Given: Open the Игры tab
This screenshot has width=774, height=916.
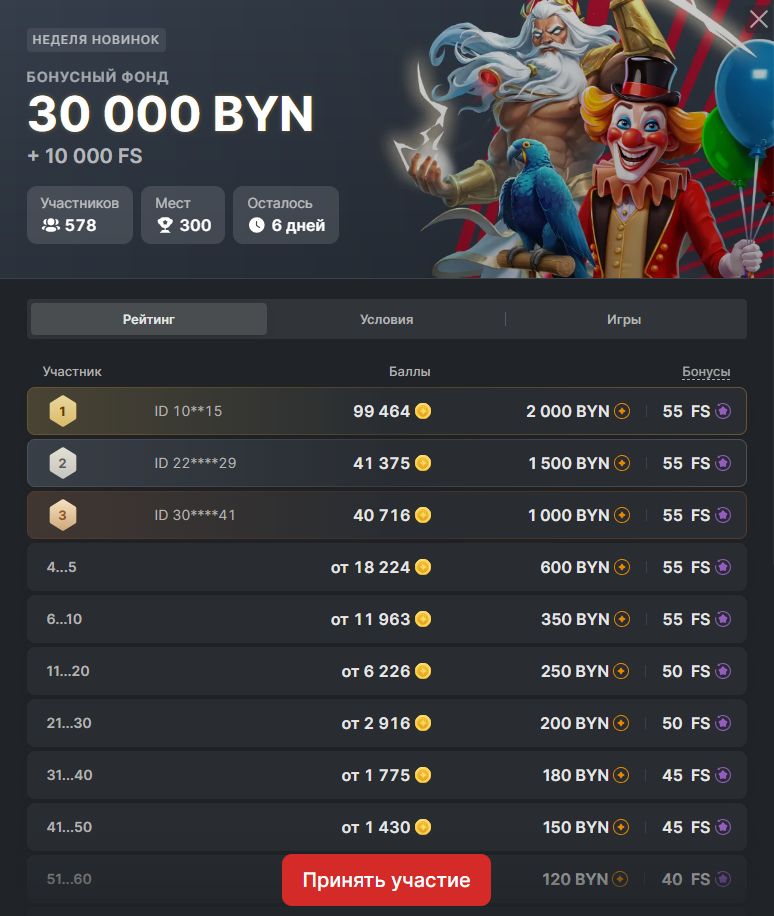Looking at the screenshot, I should pos(624,320).
